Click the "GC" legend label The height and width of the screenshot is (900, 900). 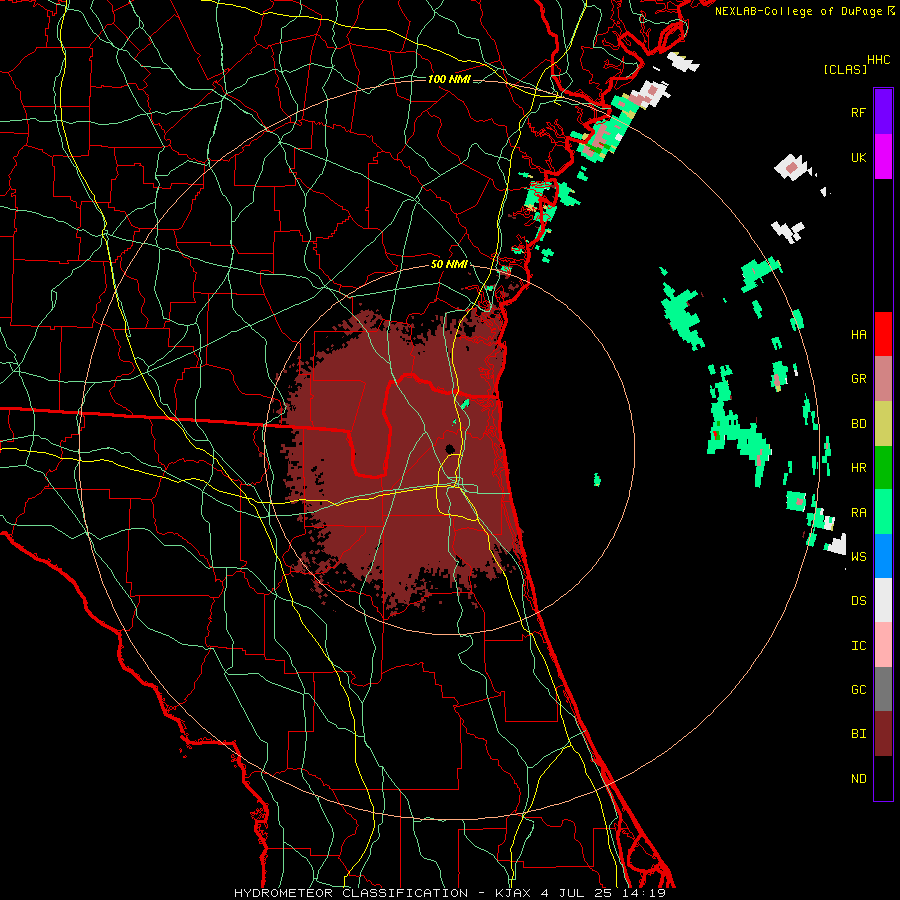click(x=858, y=690)
